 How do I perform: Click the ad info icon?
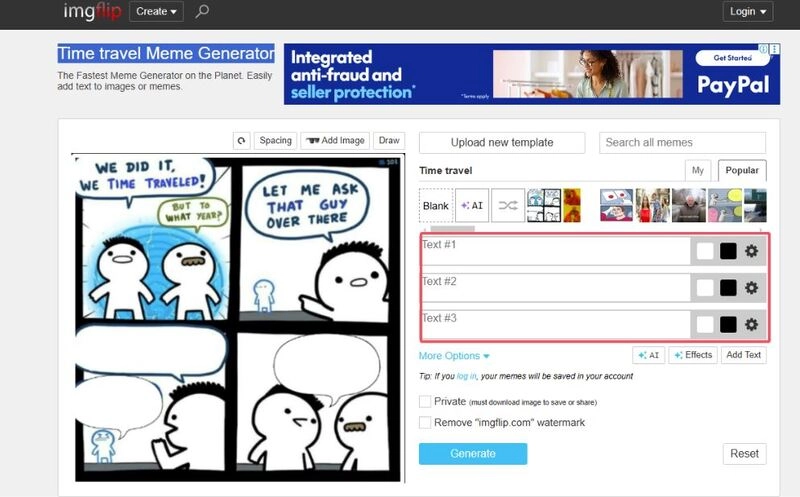click(x=763, y=49)
